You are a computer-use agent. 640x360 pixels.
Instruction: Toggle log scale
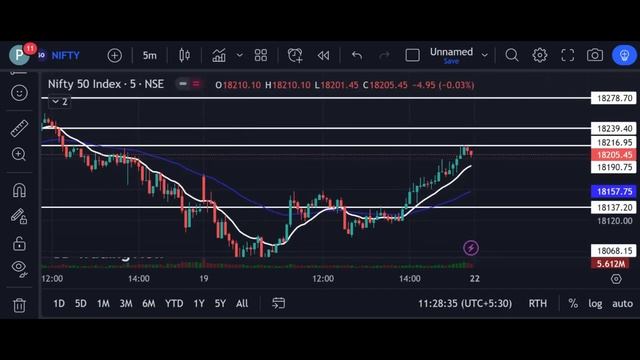click(595, 304)
